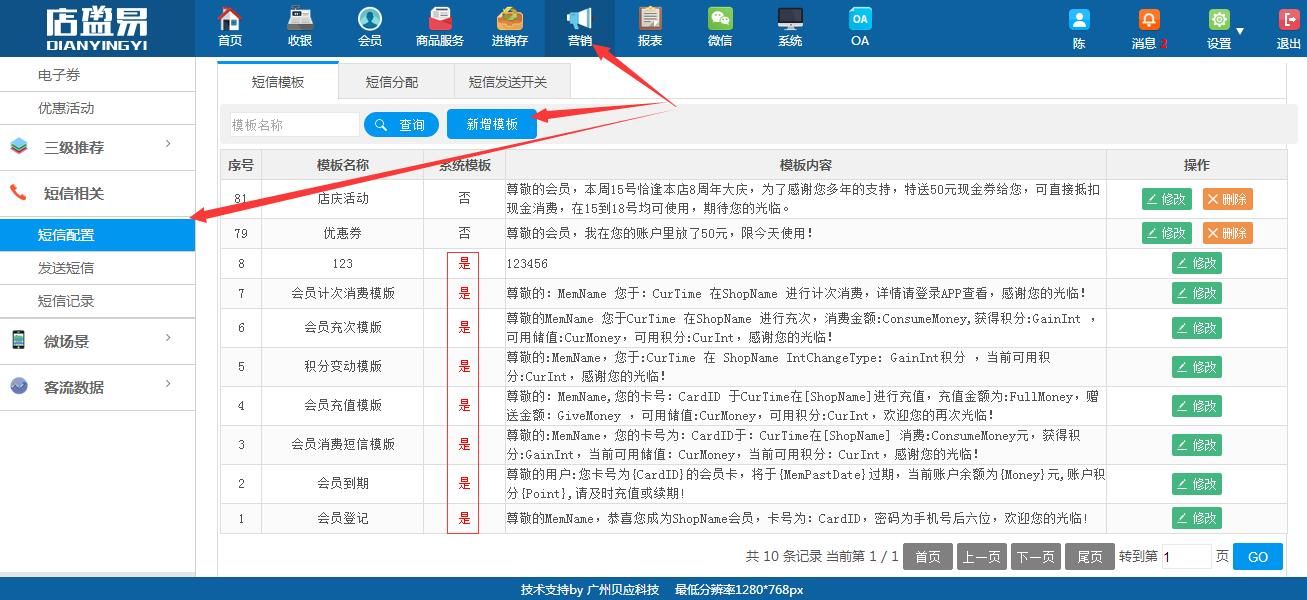Open the 首页 home icon

[230, 19]
